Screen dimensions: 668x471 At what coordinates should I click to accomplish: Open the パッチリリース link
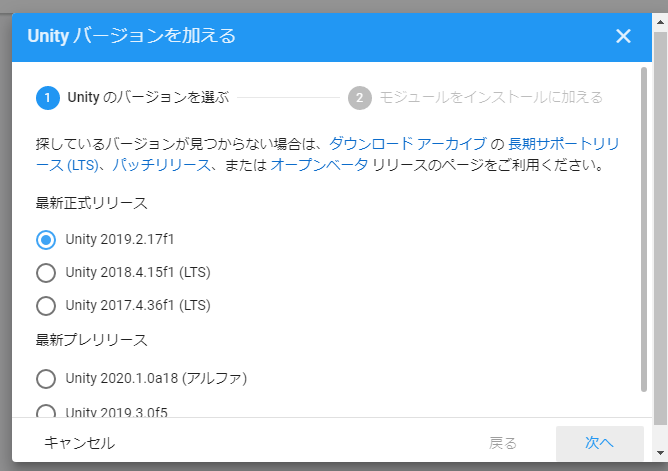click(x=161, y=165)
